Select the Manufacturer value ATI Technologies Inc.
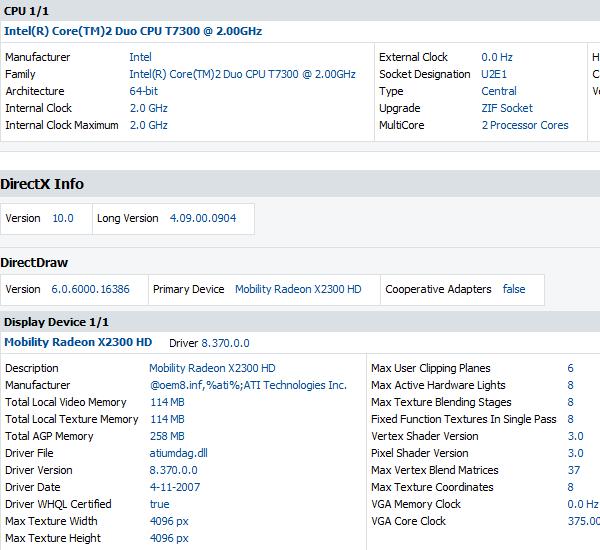 click(248, 385)
